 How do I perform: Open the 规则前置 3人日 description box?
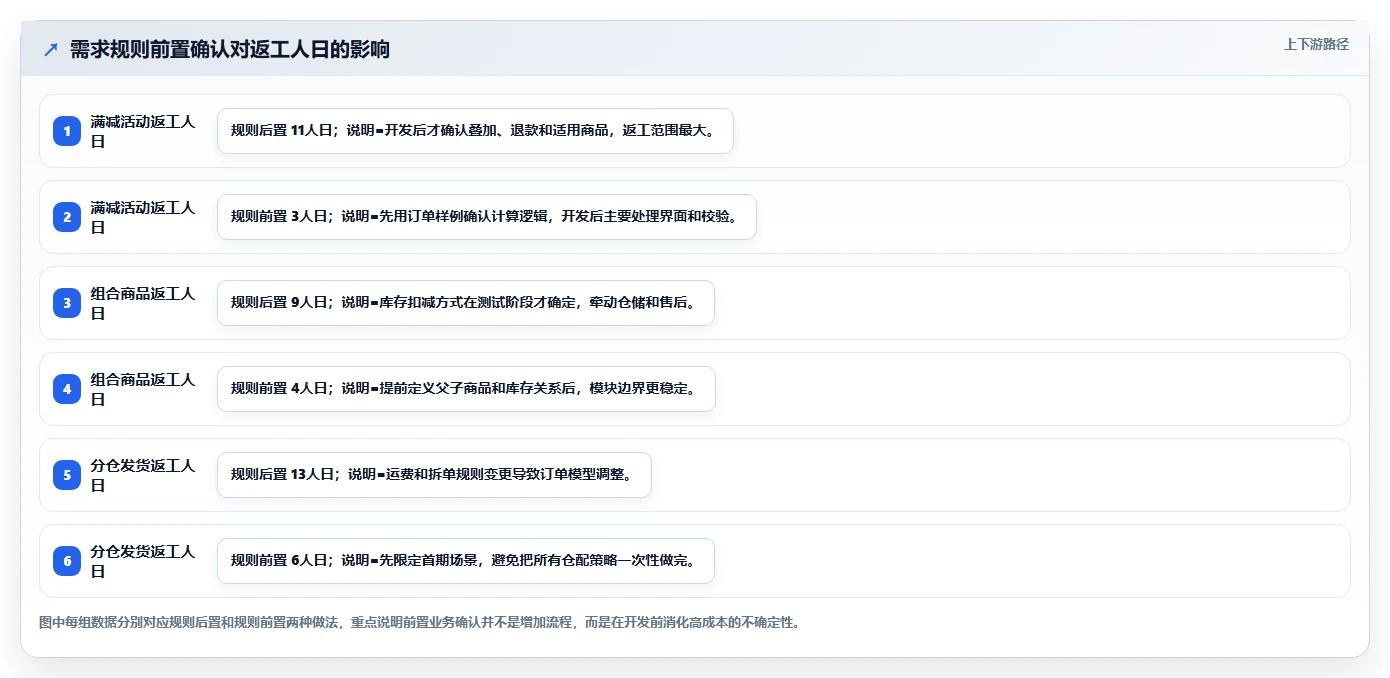click(487, 217)
